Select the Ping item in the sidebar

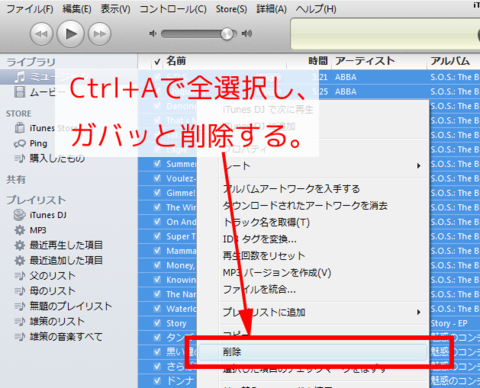[38, 144]
